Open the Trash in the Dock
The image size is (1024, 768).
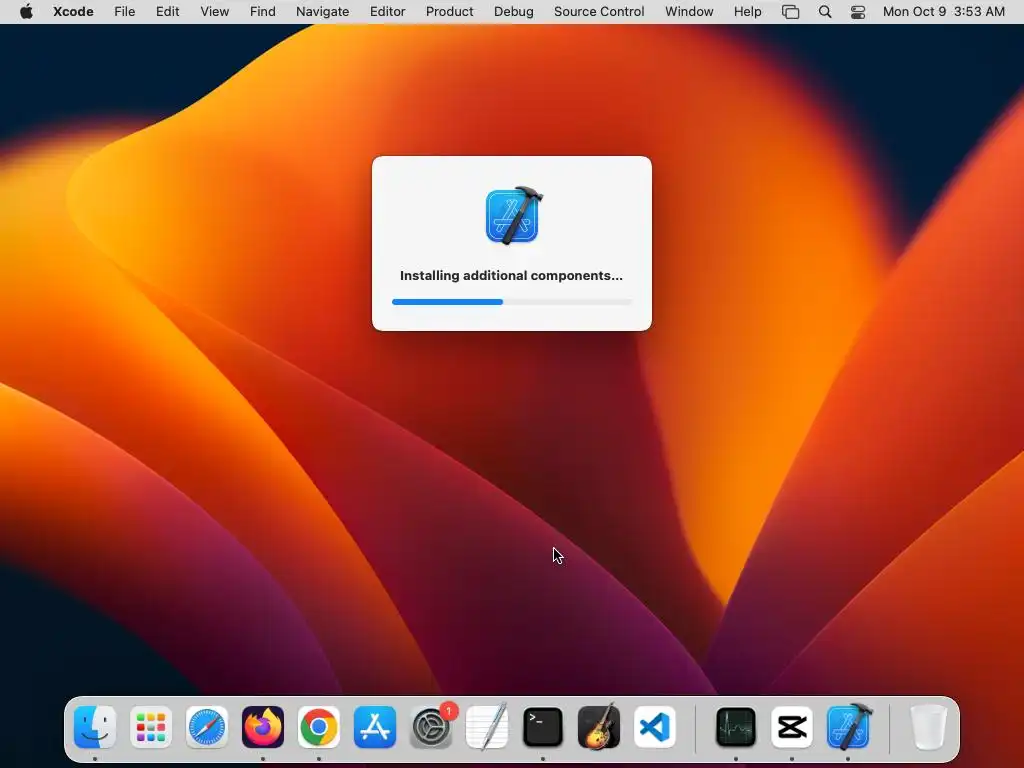928,727
